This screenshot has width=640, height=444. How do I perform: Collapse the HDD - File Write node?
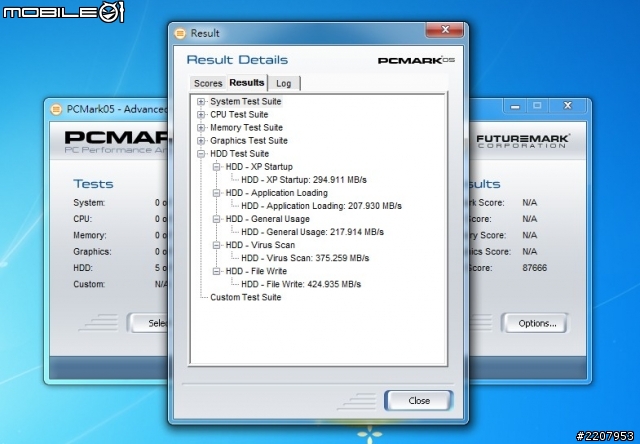click(216, 271)
